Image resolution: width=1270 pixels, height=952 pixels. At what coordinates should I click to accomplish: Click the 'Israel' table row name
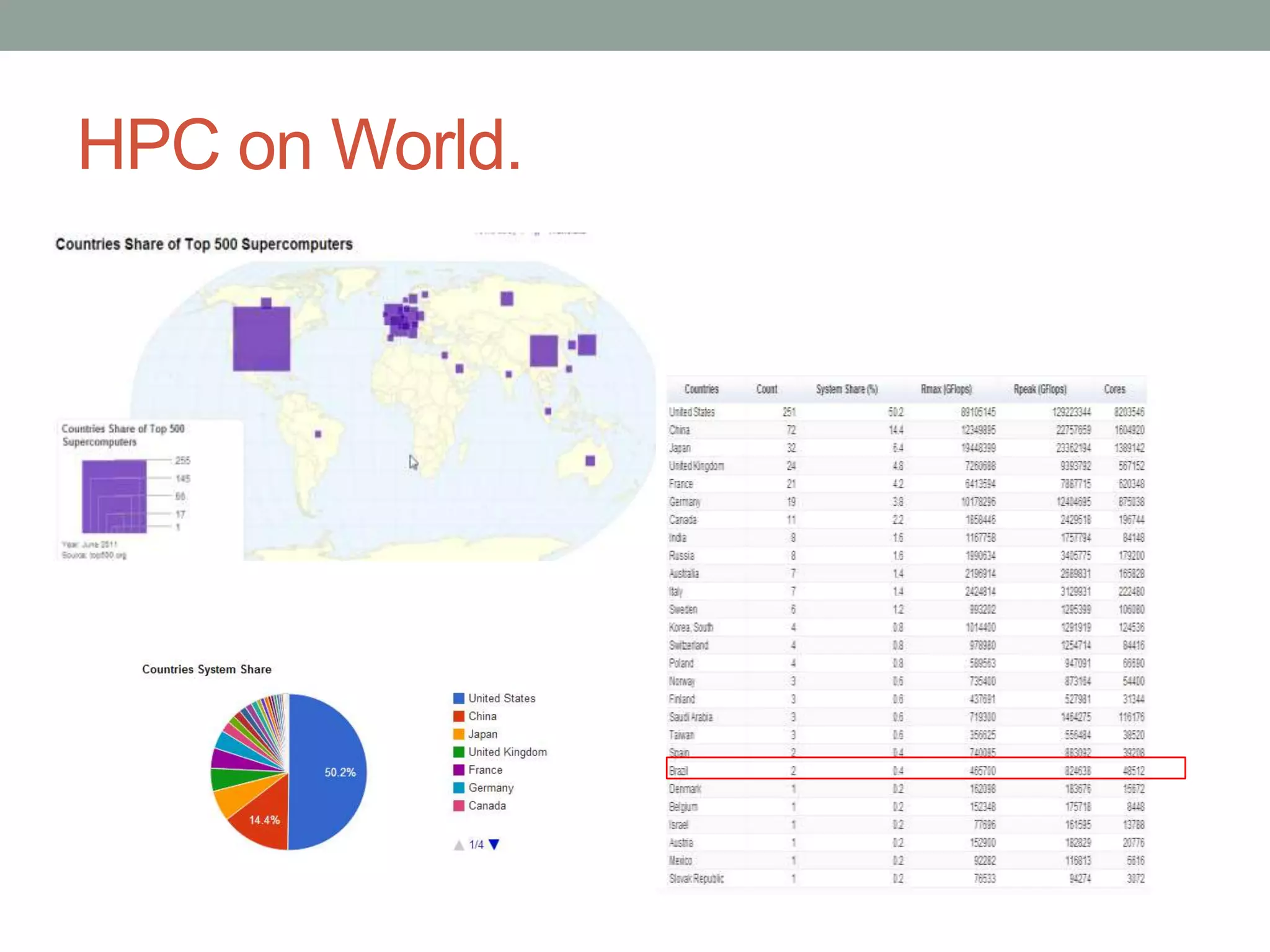[678, 826]
